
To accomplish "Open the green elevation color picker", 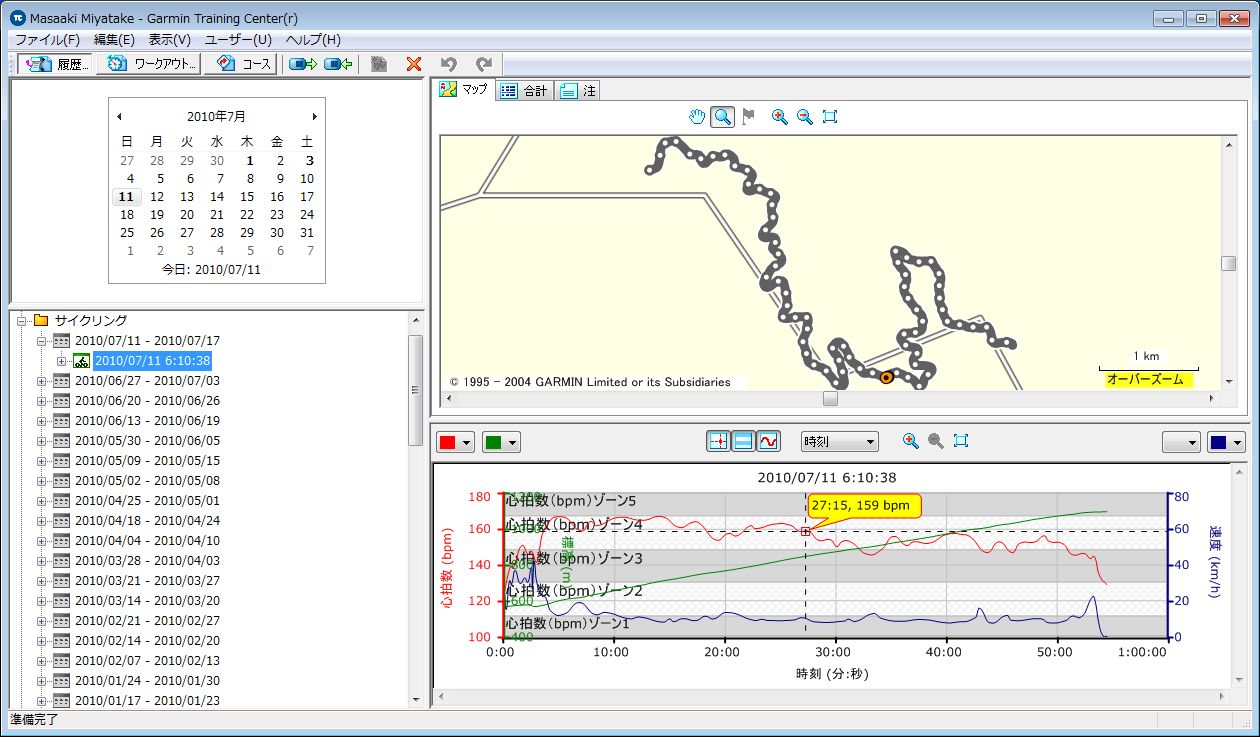I will pyautogui.click(x=501, y=442).
